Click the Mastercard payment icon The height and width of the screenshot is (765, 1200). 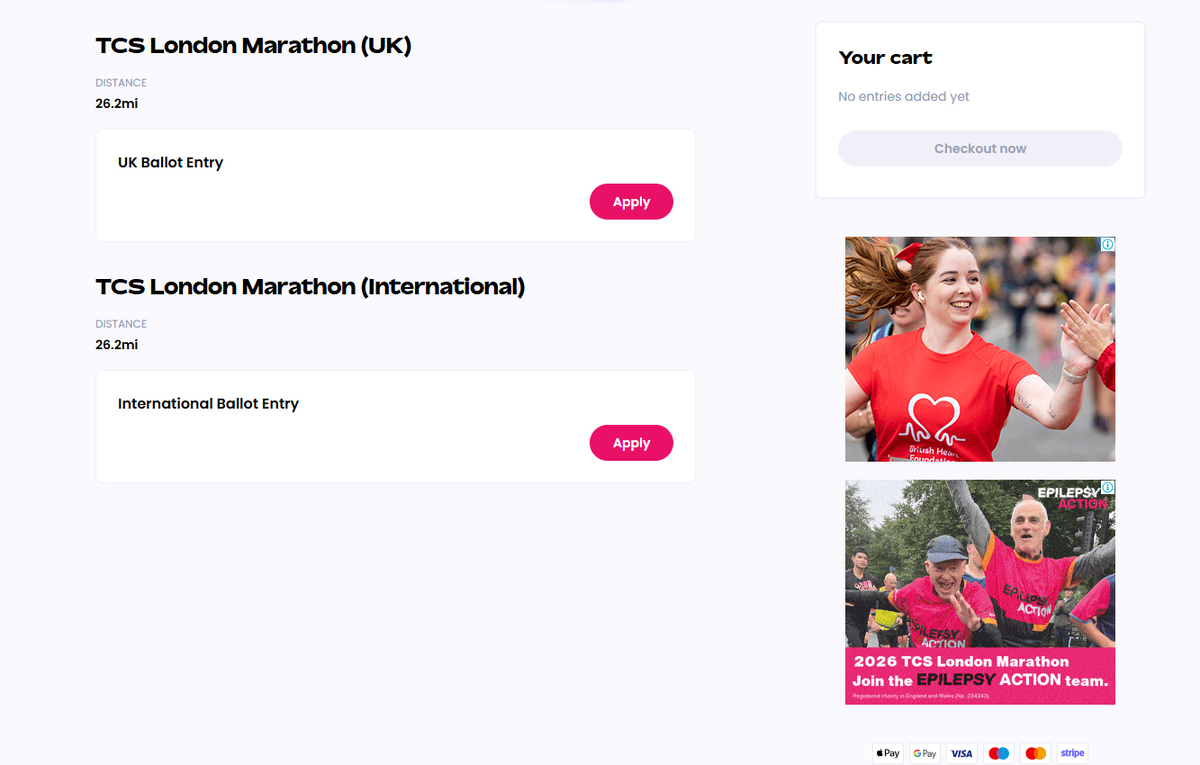click(x=1036, y=753)
